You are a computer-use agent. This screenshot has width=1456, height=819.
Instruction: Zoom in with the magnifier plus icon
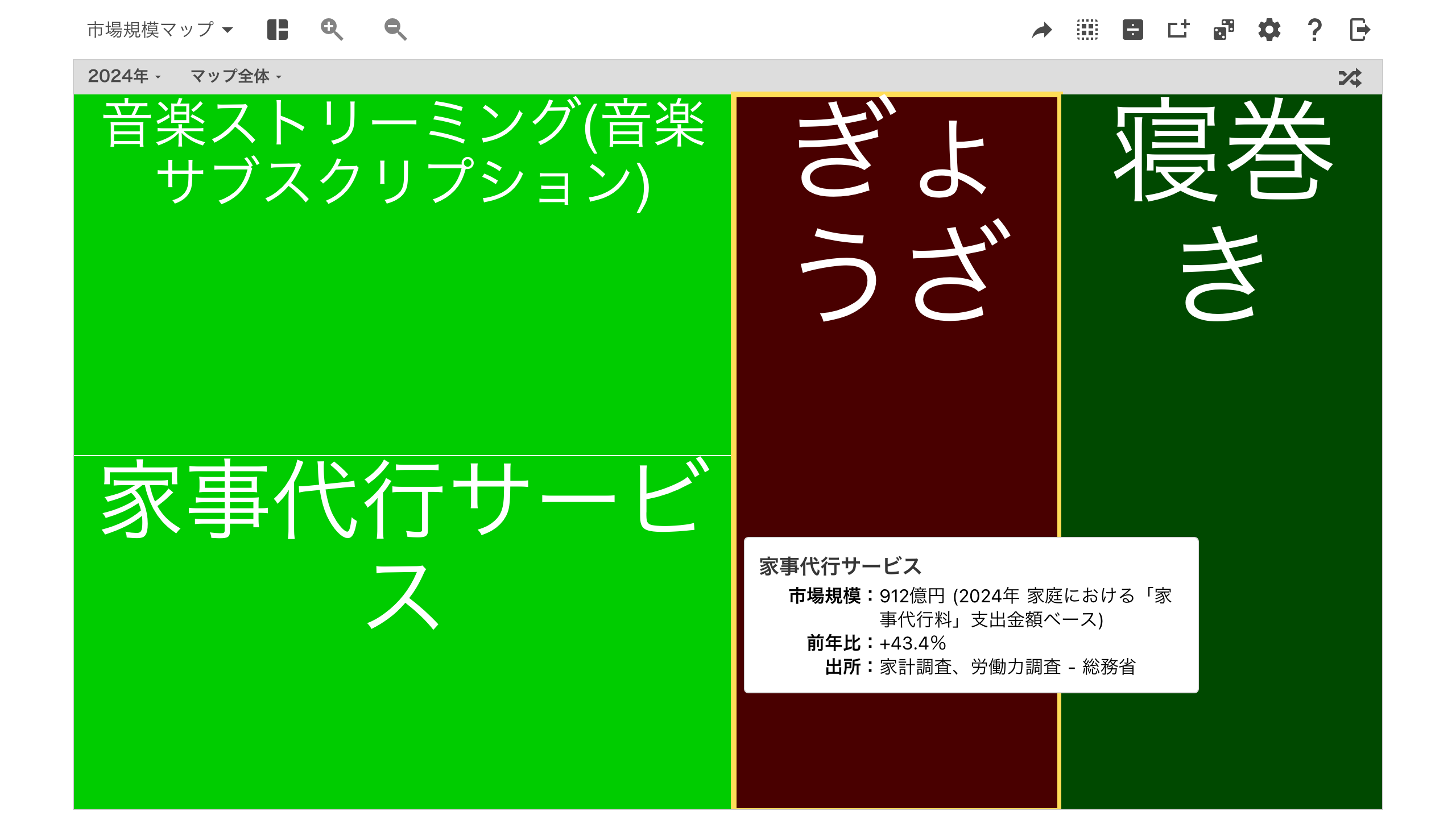332,30
